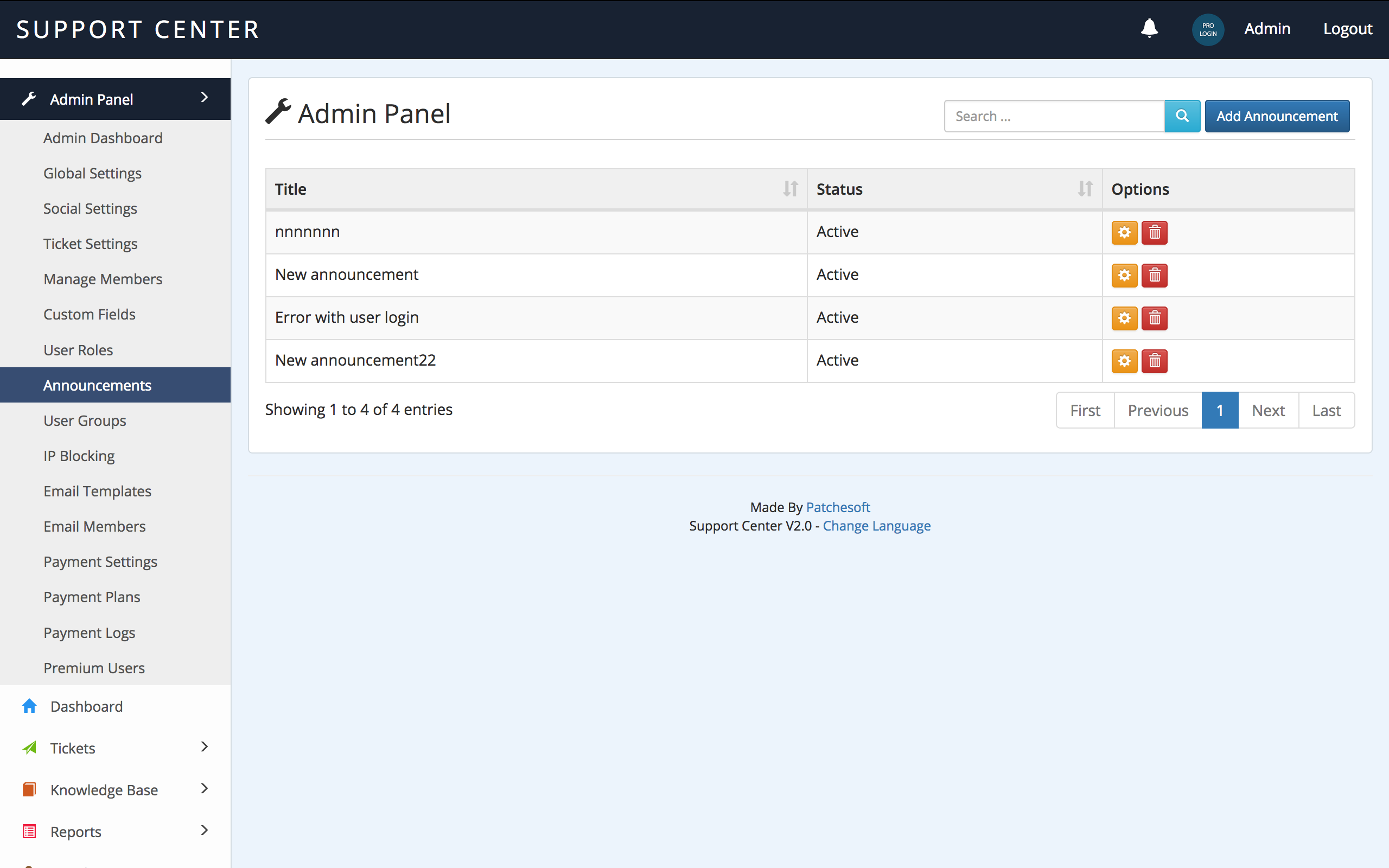Open the Email Templates sidebar item
The width and height of the screenshot is (1389, 868).
pyautogui.click(x=97, y=492)
